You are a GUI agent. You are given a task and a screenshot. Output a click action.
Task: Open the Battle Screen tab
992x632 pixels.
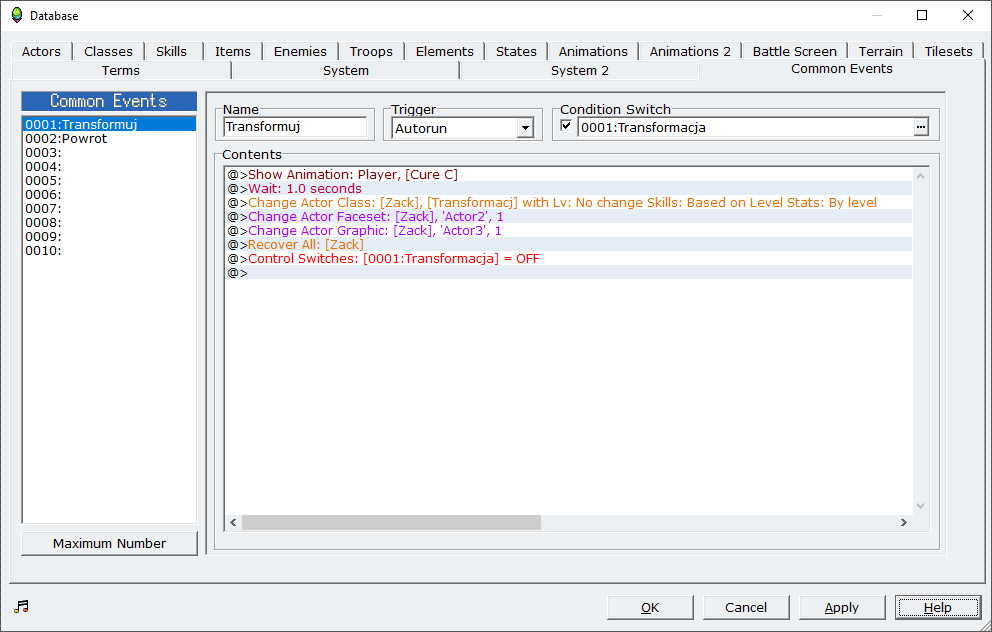click(x=794, y=51)
